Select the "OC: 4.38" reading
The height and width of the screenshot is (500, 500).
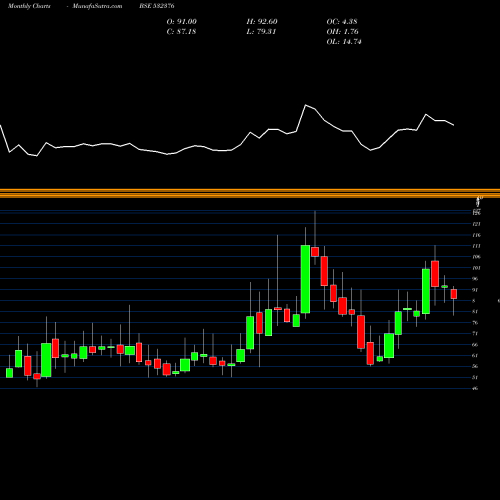[342, 22]
